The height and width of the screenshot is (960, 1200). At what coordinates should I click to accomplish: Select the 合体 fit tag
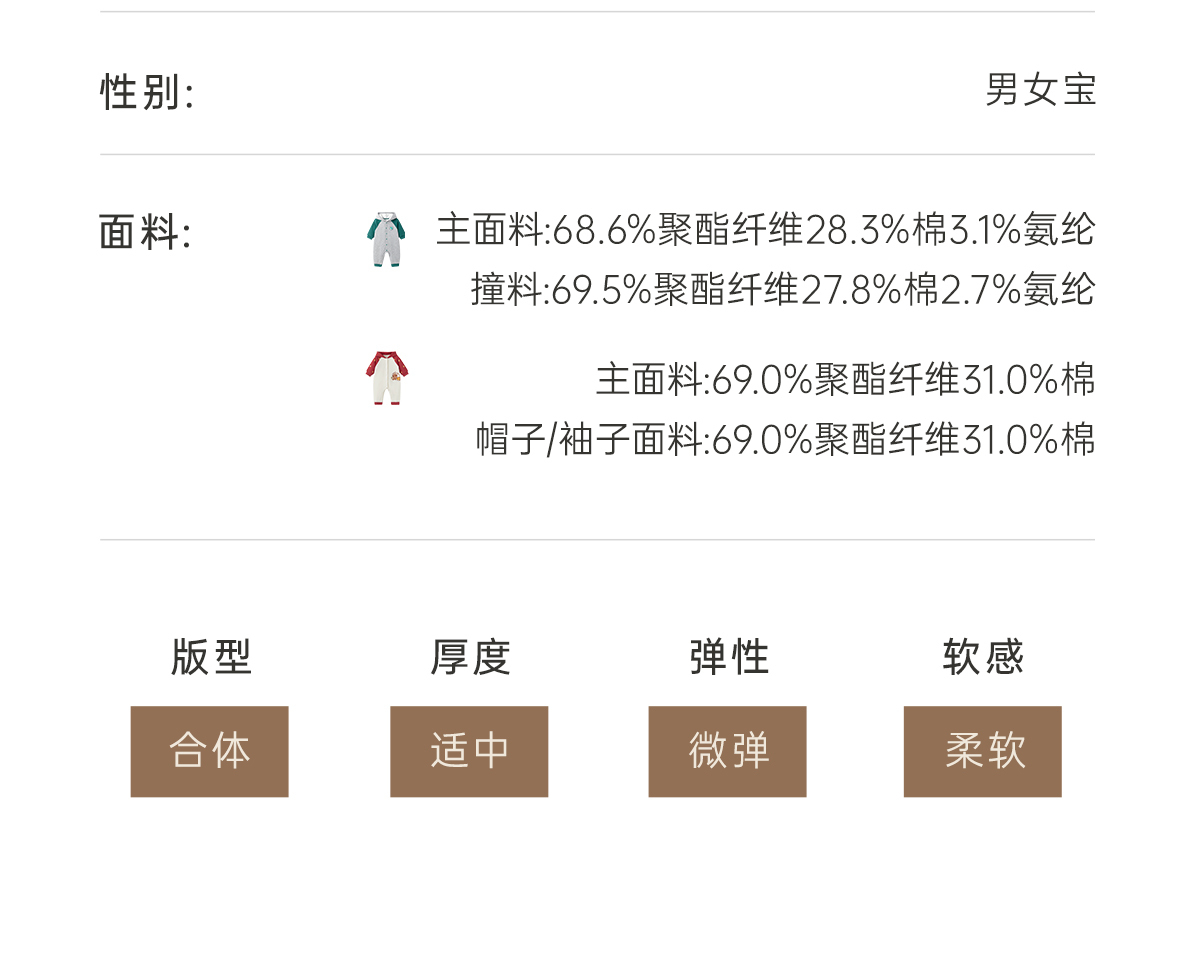click(209, 751)
